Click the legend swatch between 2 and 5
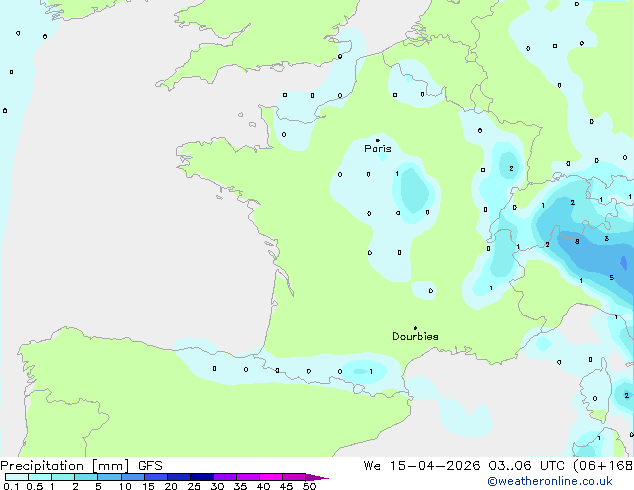 pyautogui.click(x=86, y=477)
